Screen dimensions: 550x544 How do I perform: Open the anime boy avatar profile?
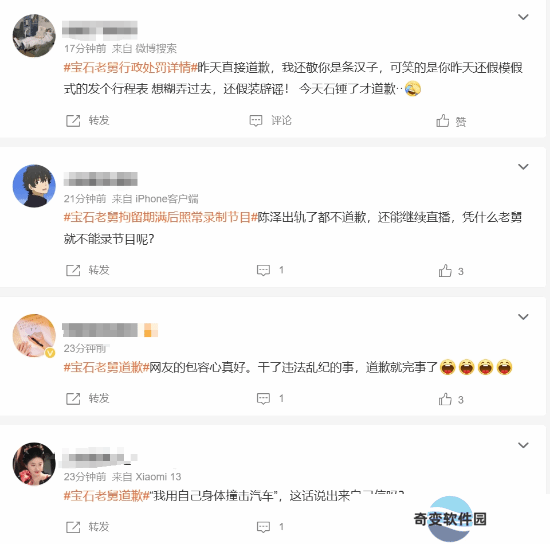[x=34, y=186]
